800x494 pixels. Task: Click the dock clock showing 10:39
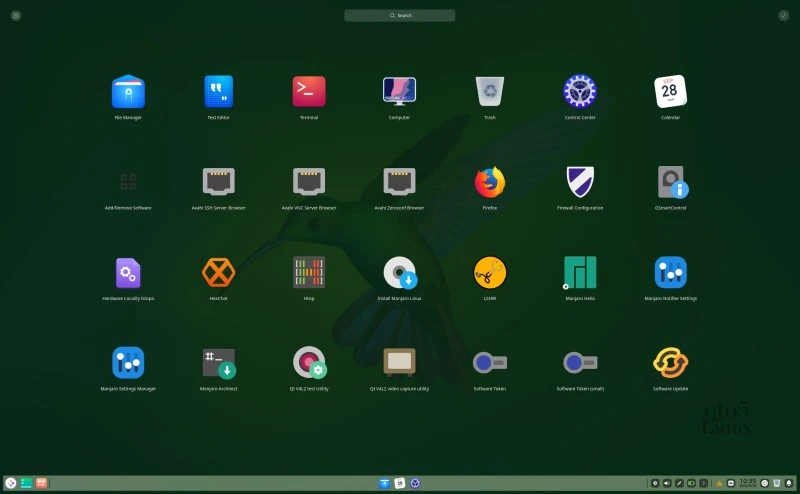[x=747, y=483]
